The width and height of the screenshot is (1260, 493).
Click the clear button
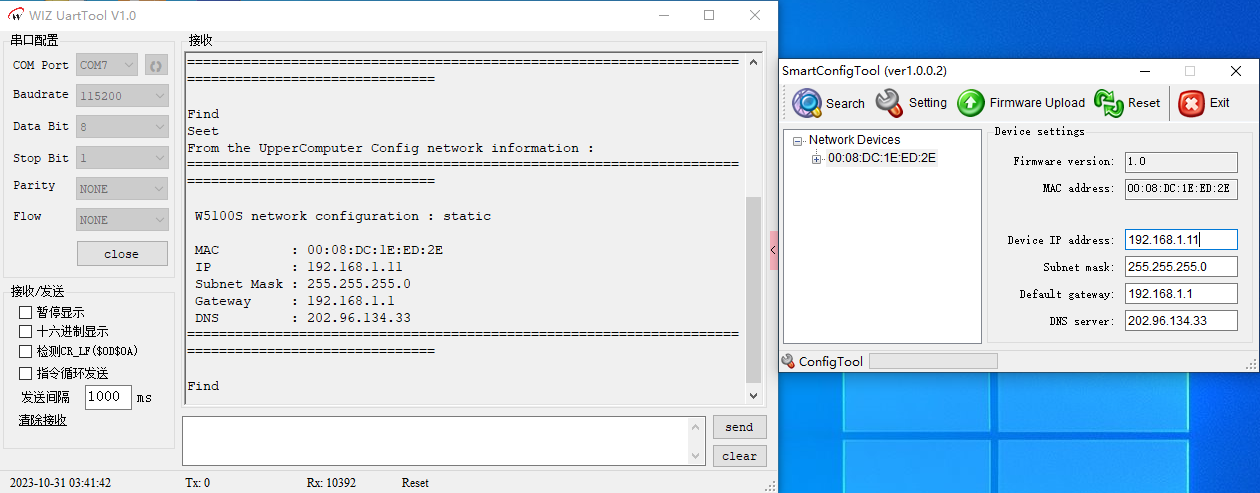739,456
